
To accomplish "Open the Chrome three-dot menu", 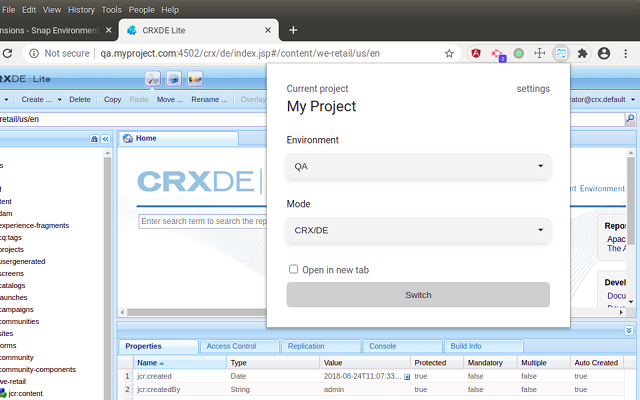I will pos(625,53).
